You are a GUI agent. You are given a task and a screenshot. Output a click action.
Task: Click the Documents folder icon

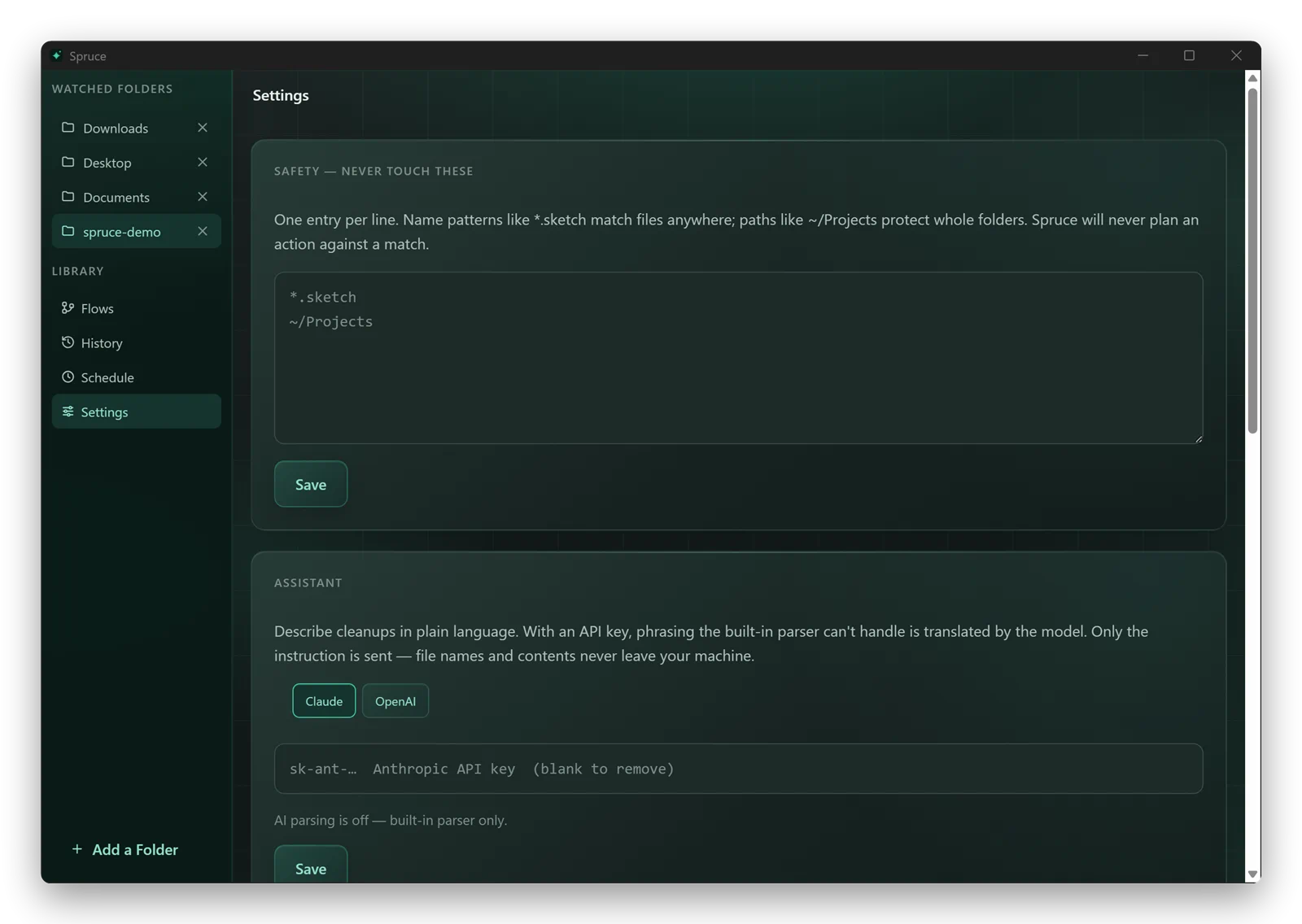coord(68,197)
